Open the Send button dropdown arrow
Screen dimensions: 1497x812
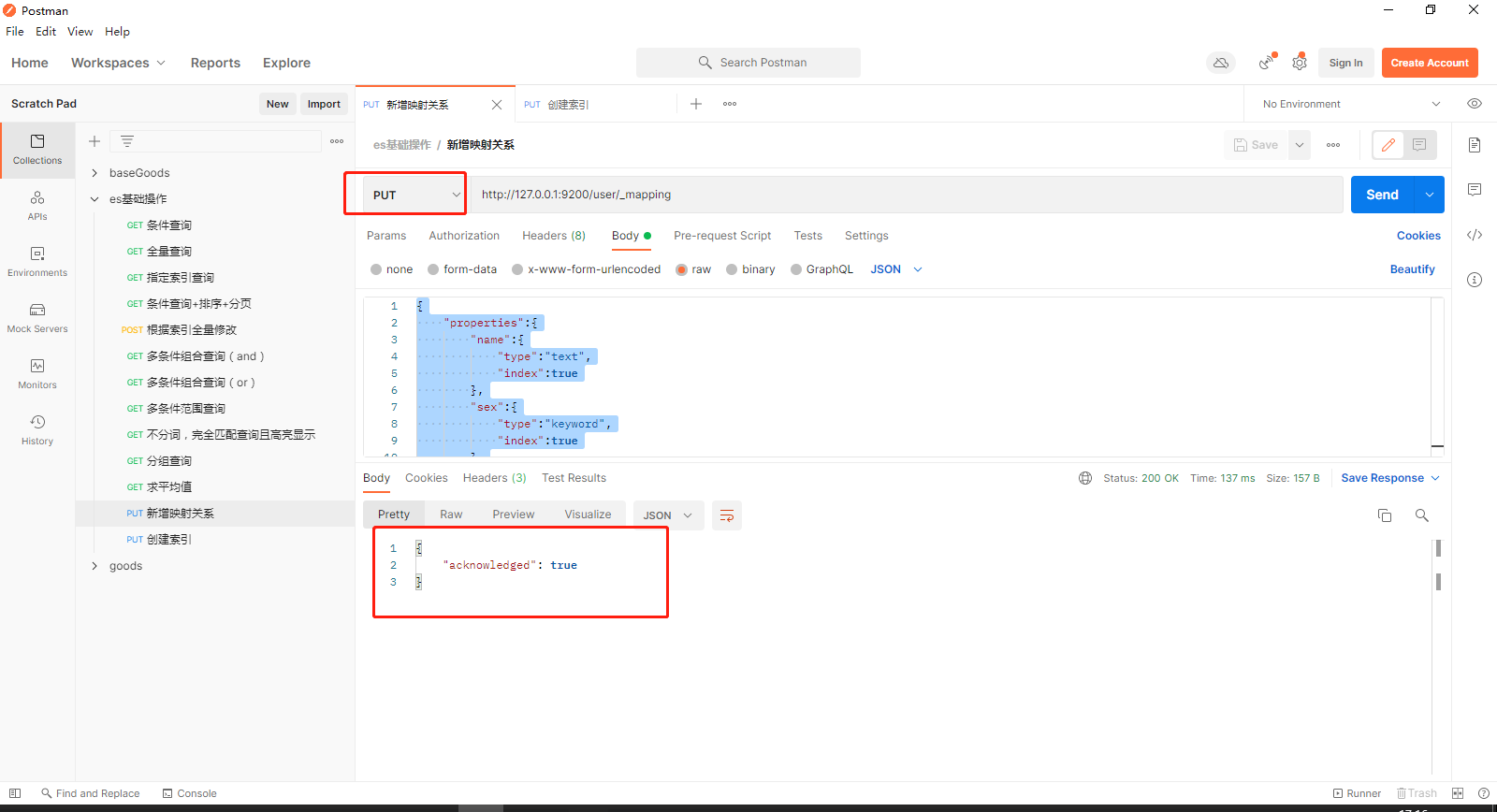coord(1430,195)
